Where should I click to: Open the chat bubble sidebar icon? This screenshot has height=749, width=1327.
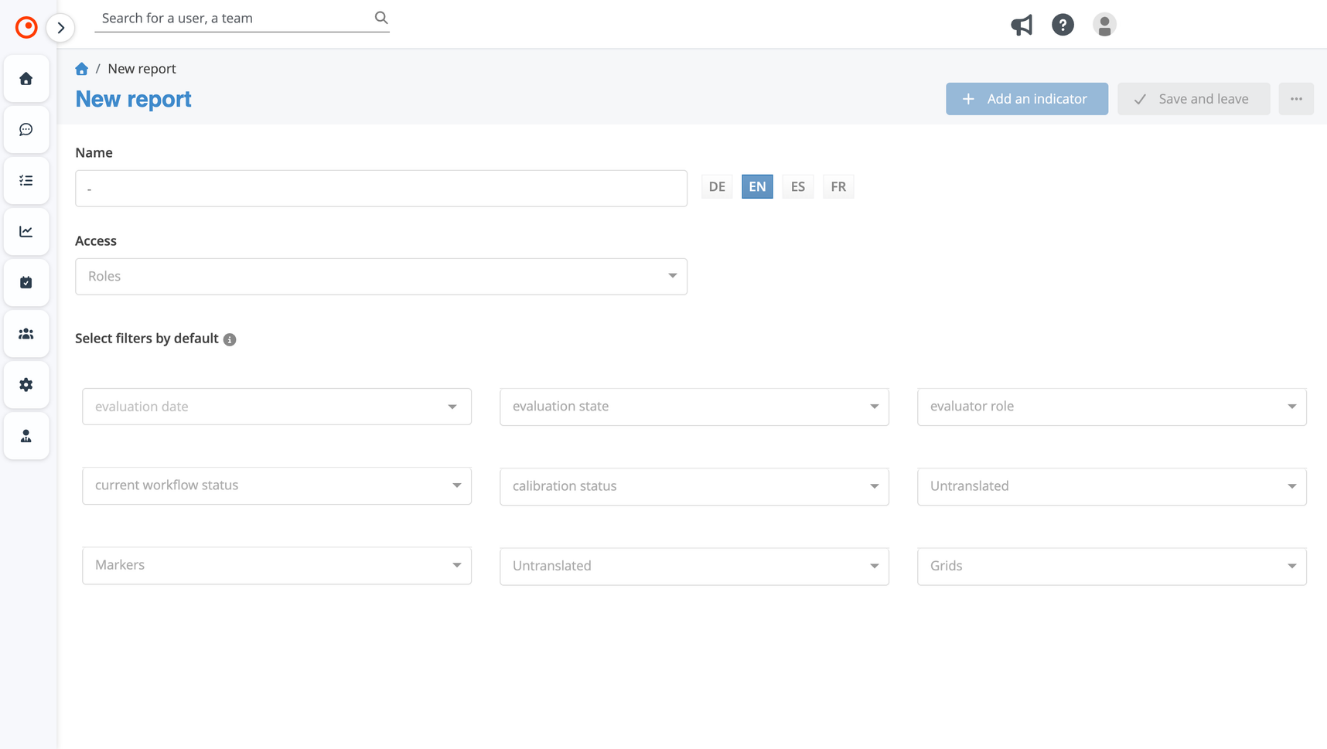pos(26,130)
